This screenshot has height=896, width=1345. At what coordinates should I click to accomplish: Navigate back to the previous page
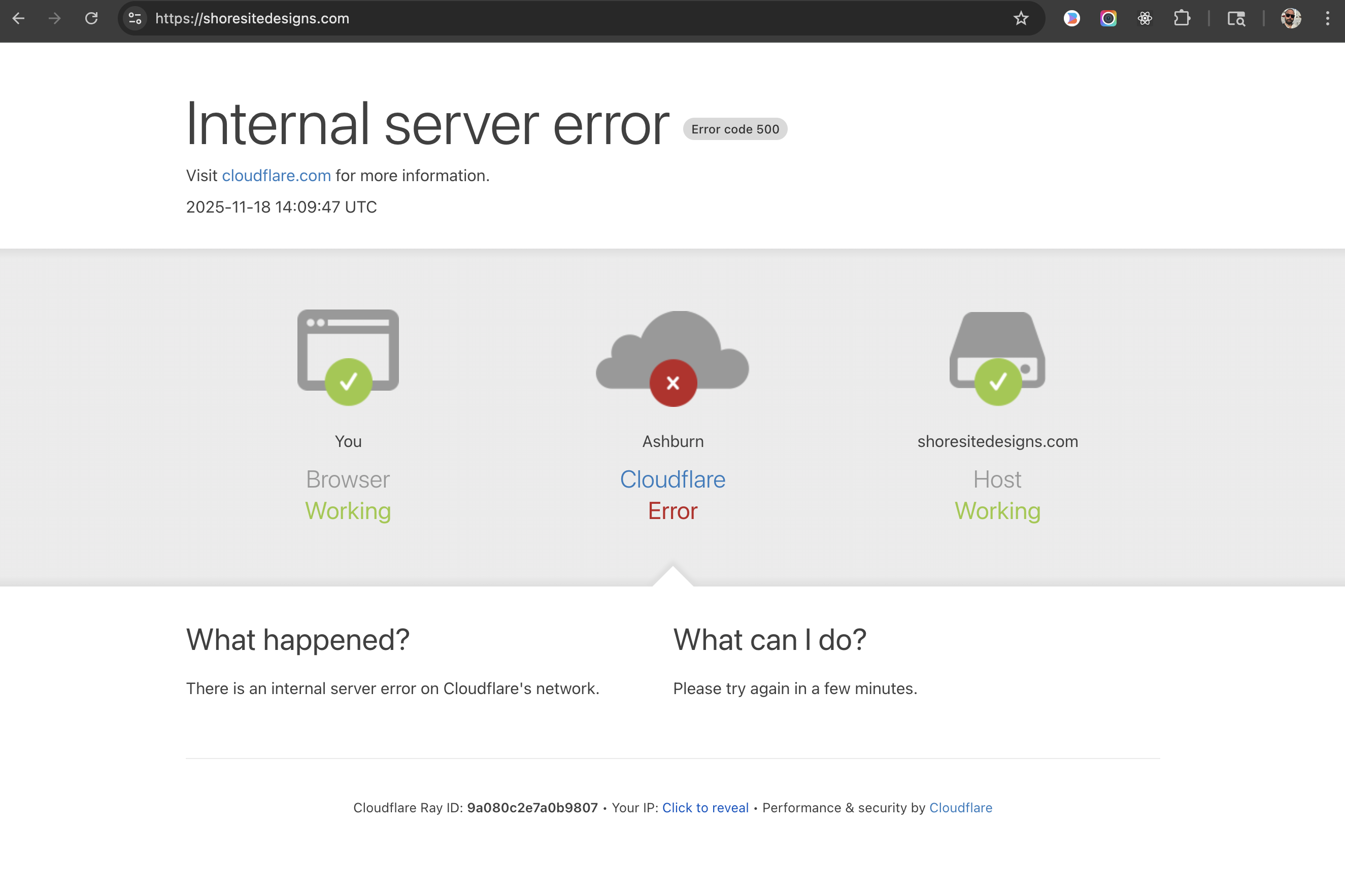pos(19,18)
